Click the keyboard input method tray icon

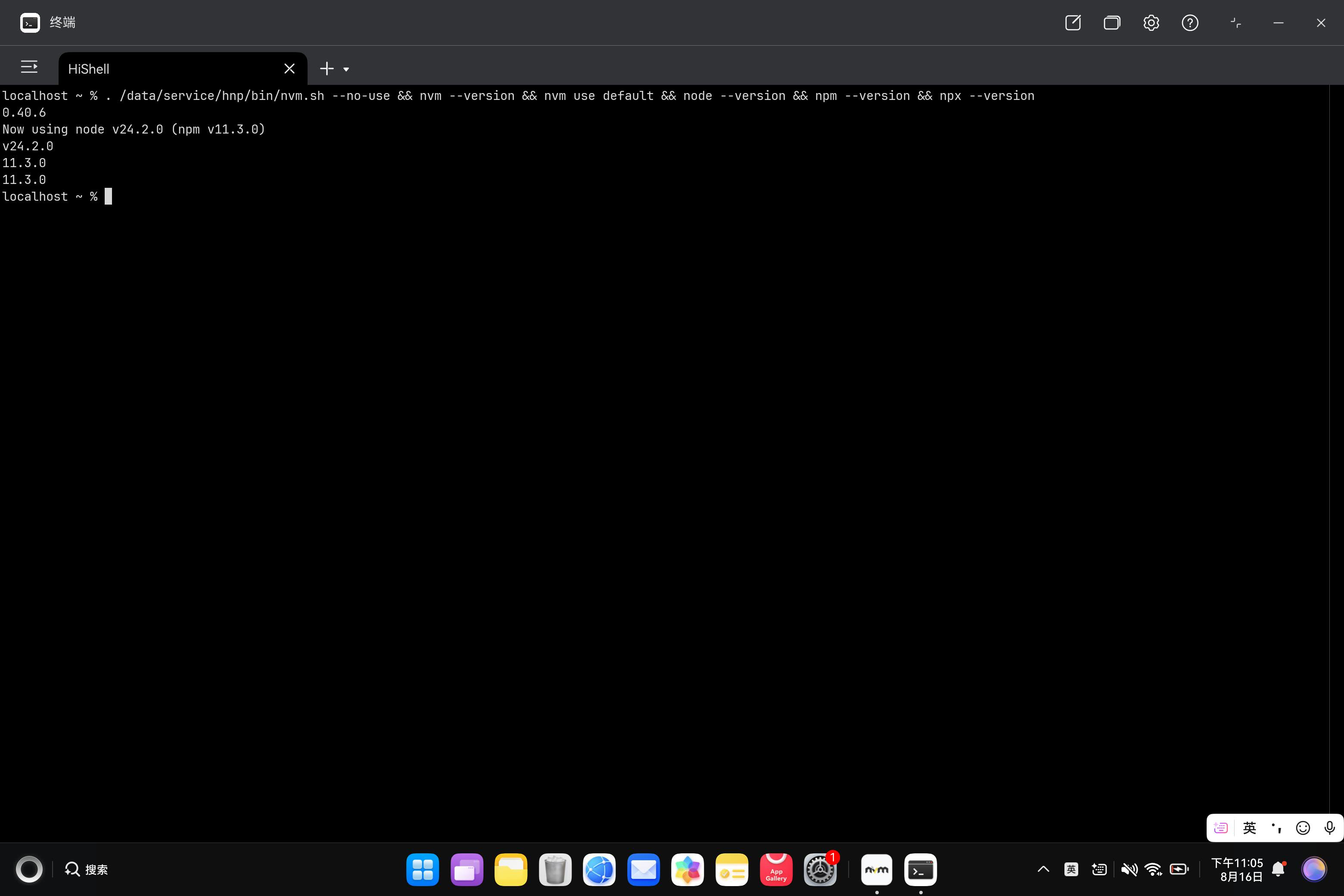point(1099,869)
